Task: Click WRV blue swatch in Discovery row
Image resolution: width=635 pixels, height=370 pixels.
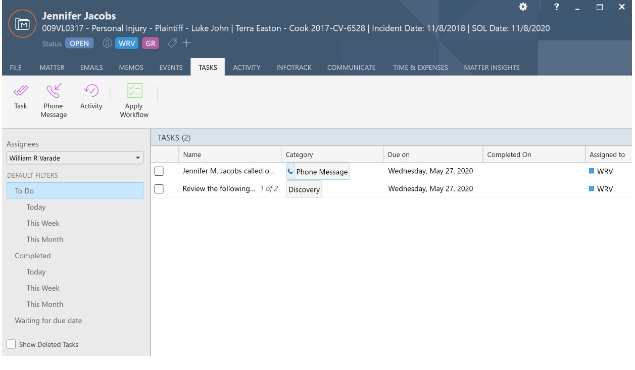Action: click(x=591, y=188)
